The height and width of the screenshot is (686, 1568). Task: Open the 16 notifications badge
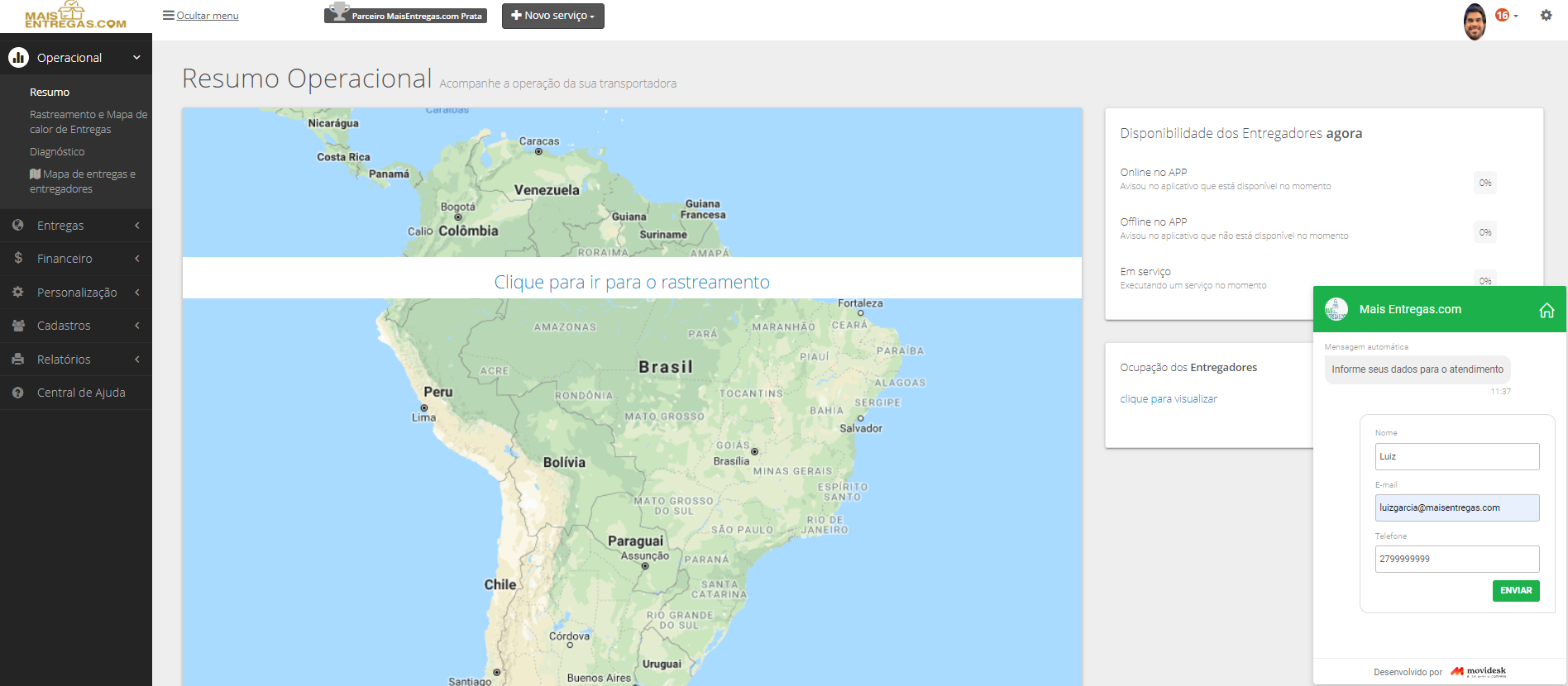tap(1503, 15)
